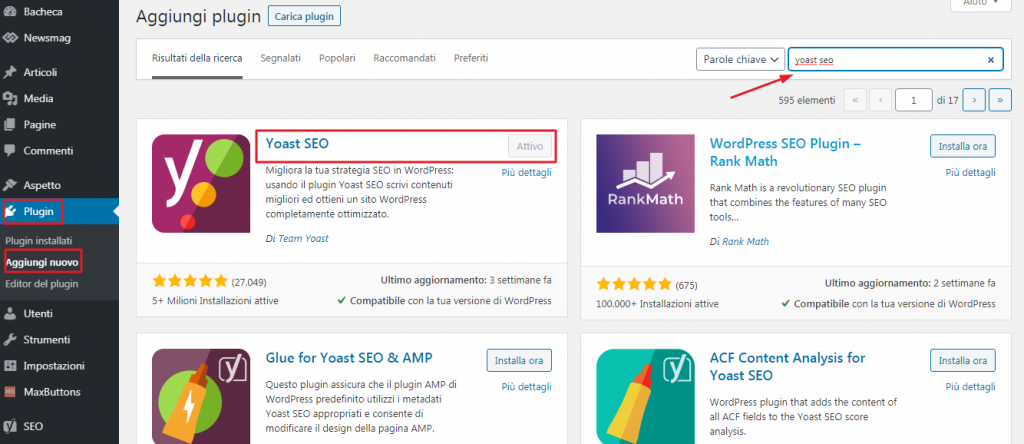Open Articoli from the sidebar
1024x444 pixels.
pyautogui.click(x=40, y=72)
